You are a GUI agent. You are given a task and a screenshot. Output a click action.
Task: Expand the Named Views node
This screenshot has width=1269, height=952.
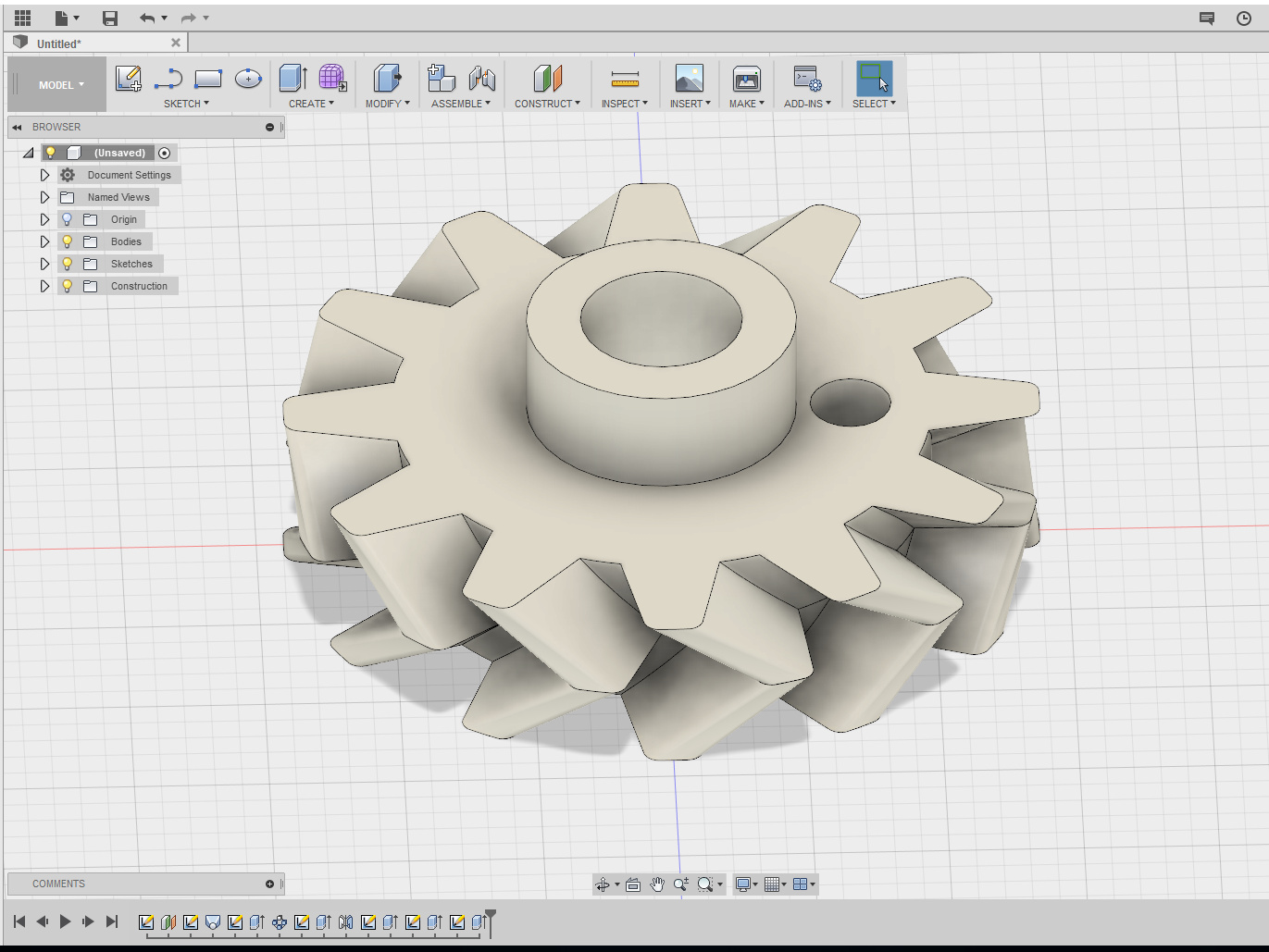(44, 197)
